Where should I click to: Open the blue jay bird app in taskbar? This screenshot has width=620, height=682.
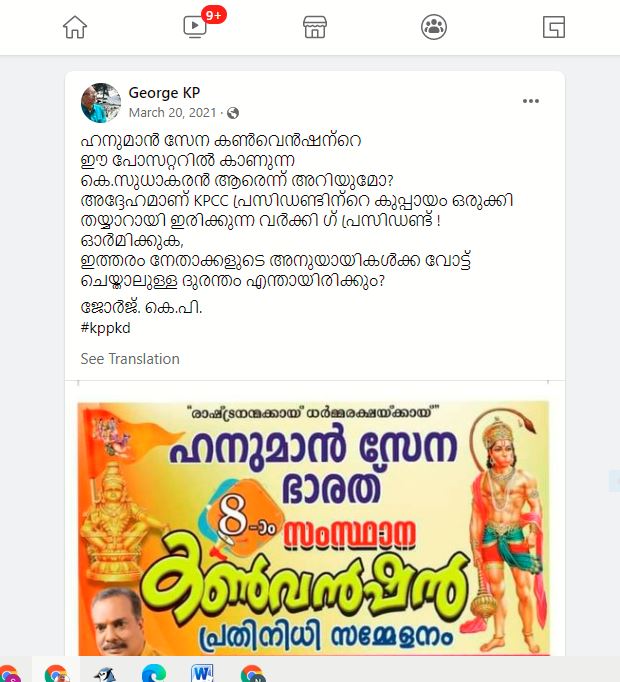pos(106,674)
